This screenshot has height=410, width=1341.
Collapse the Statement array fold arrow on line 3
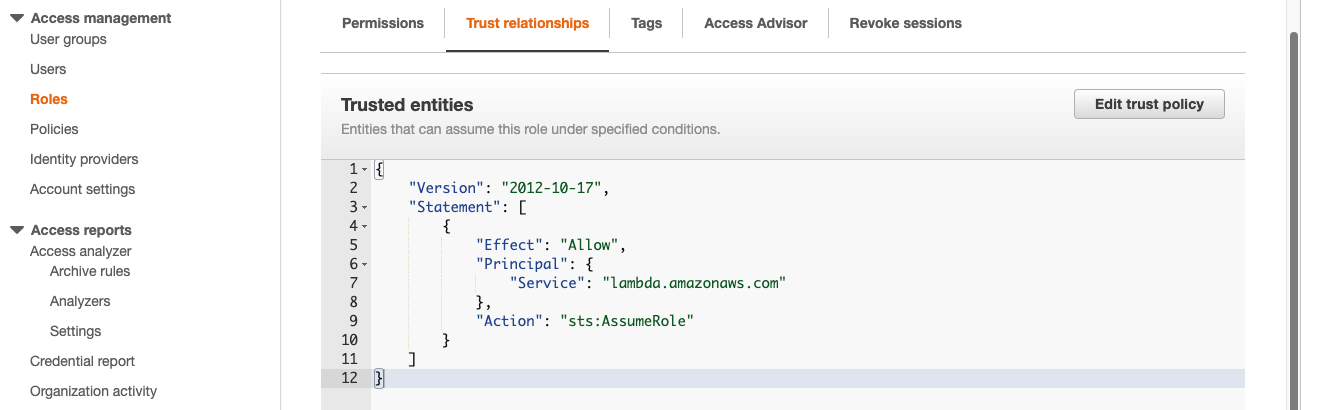365,207
